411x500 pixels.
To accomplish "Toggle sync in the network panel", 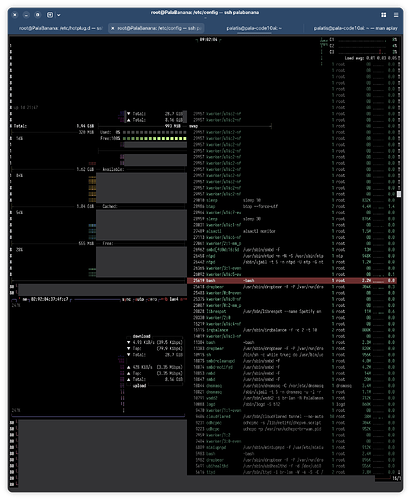I will [126, 299].
